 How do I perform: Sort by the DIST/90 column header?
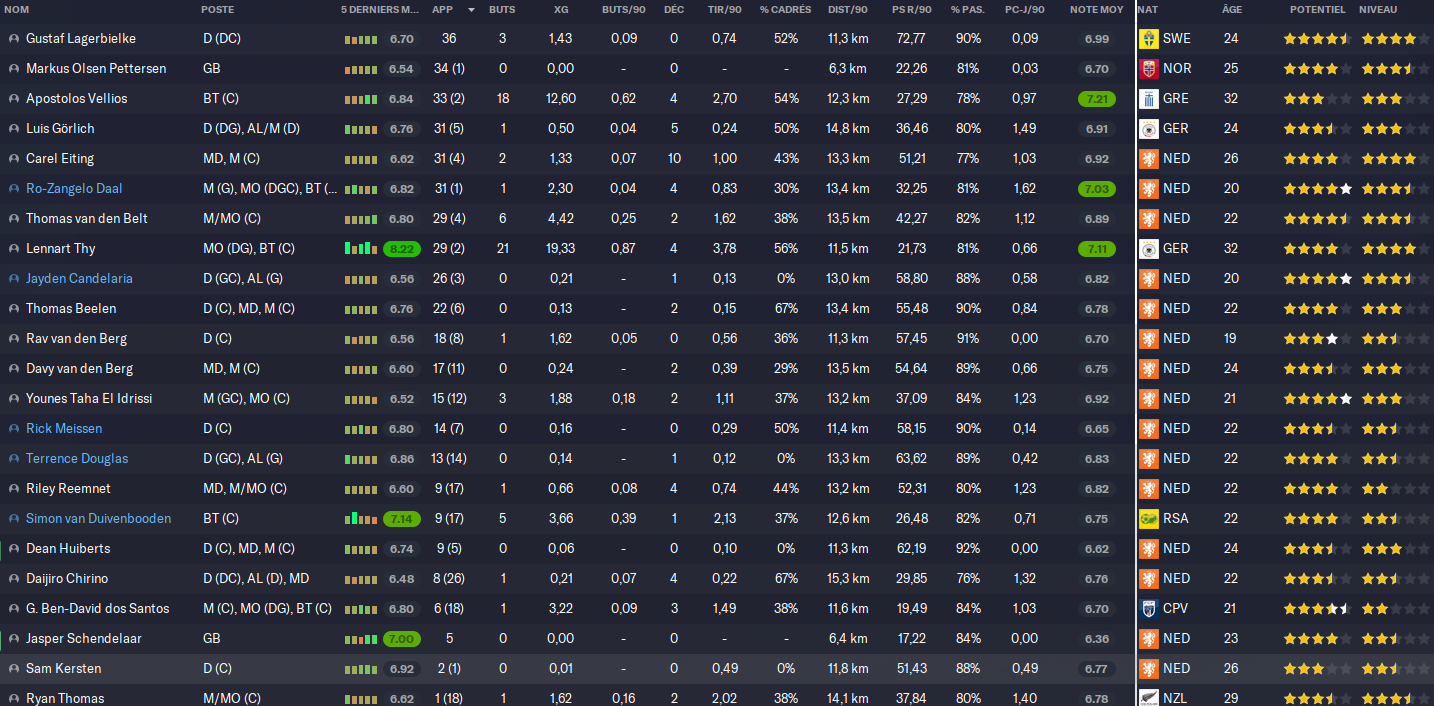click(x=848, y=9)
